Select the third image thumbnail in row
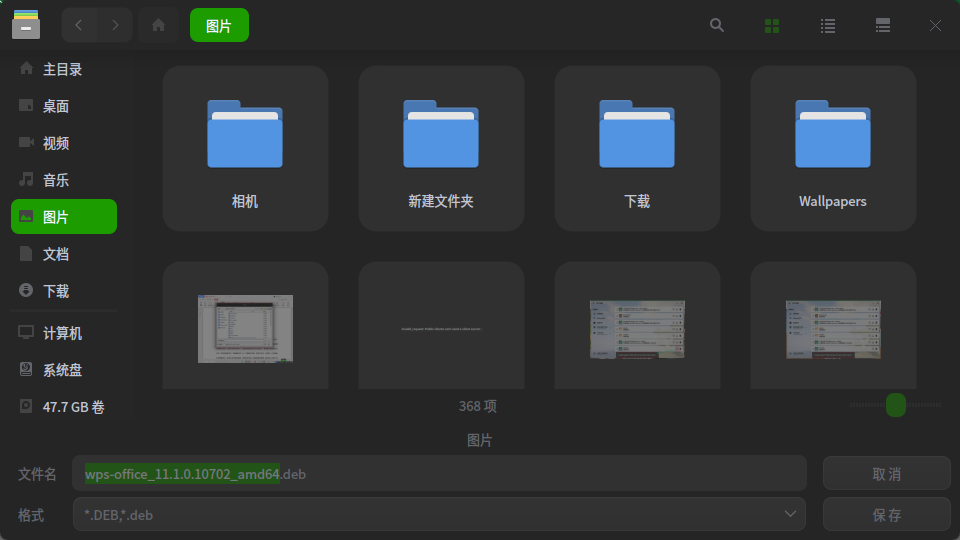This screenshot has width=960, height=540. tap(637, 328)
